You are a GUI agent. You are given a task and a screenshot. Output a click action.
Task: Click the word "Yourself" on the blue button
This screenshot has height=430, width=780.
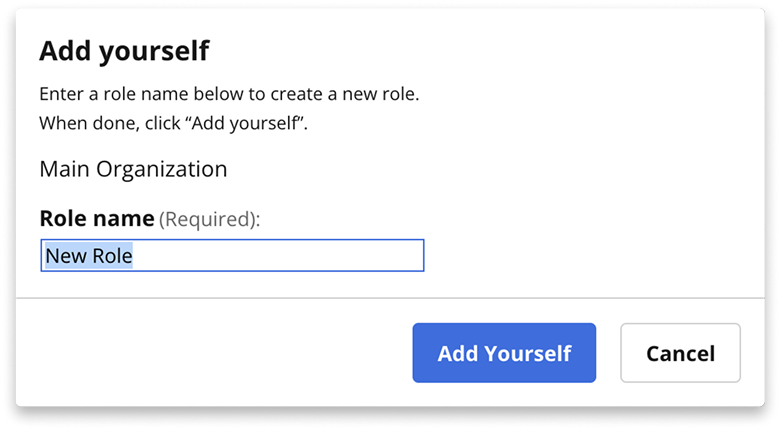coord(528,353)
